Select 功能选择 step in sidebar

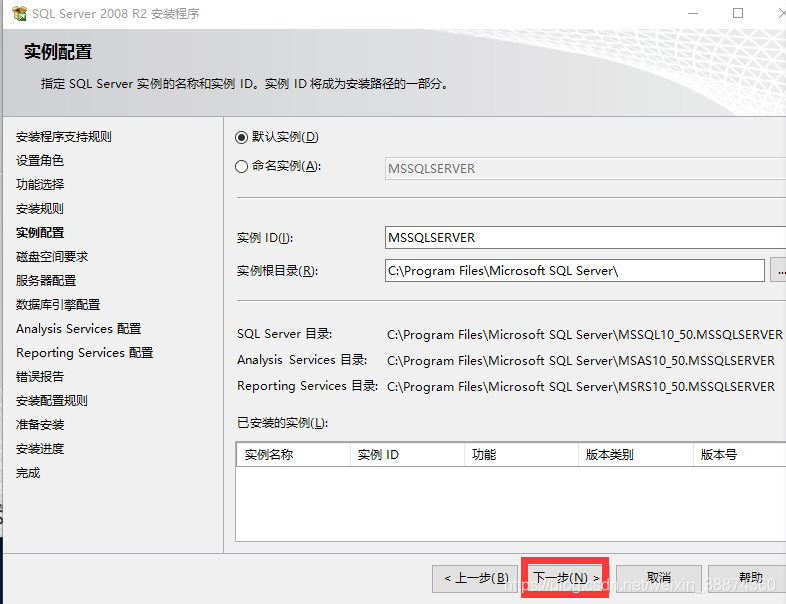pos(40,184)
